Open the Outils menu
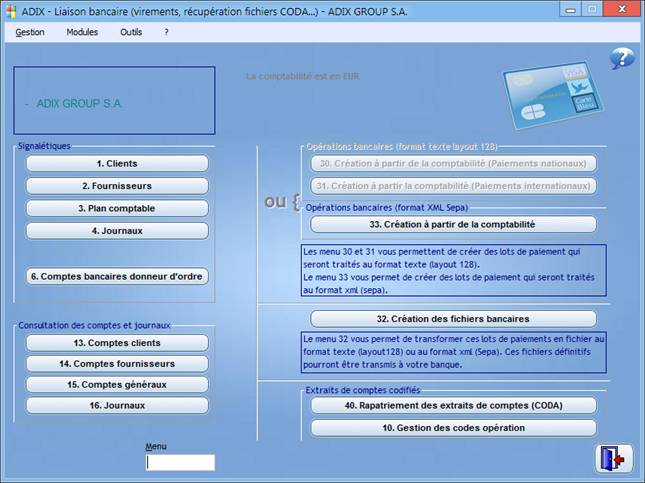Image resolution: width=645 pixels, height=483 pixels. click(x=131, y=32)
